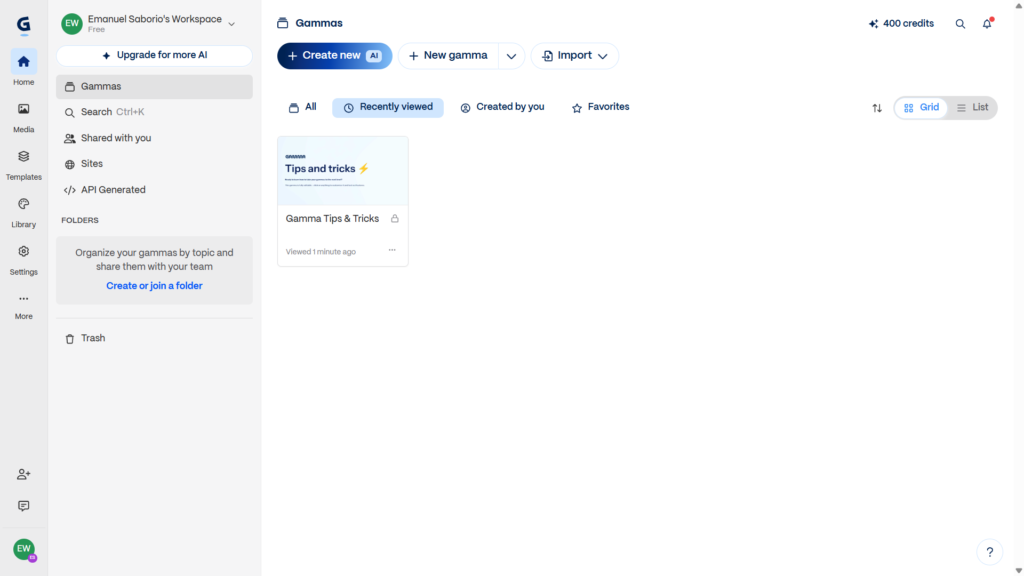Open Shared with you
The image size is (1024, 576).
(x=154, y=138)
